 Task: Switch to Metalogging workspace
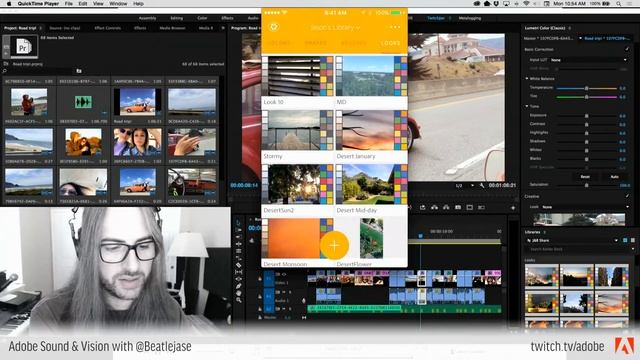click(x=469, y=18)
